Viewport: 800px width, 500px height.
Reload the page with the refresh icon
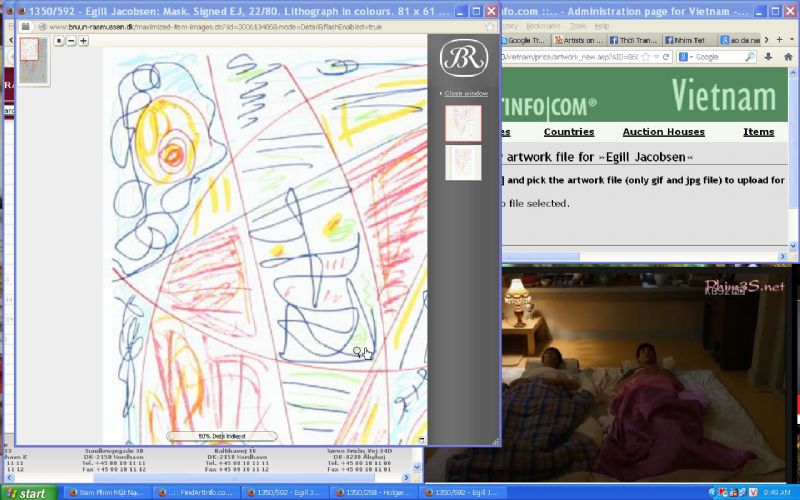(x=665, y=57)
